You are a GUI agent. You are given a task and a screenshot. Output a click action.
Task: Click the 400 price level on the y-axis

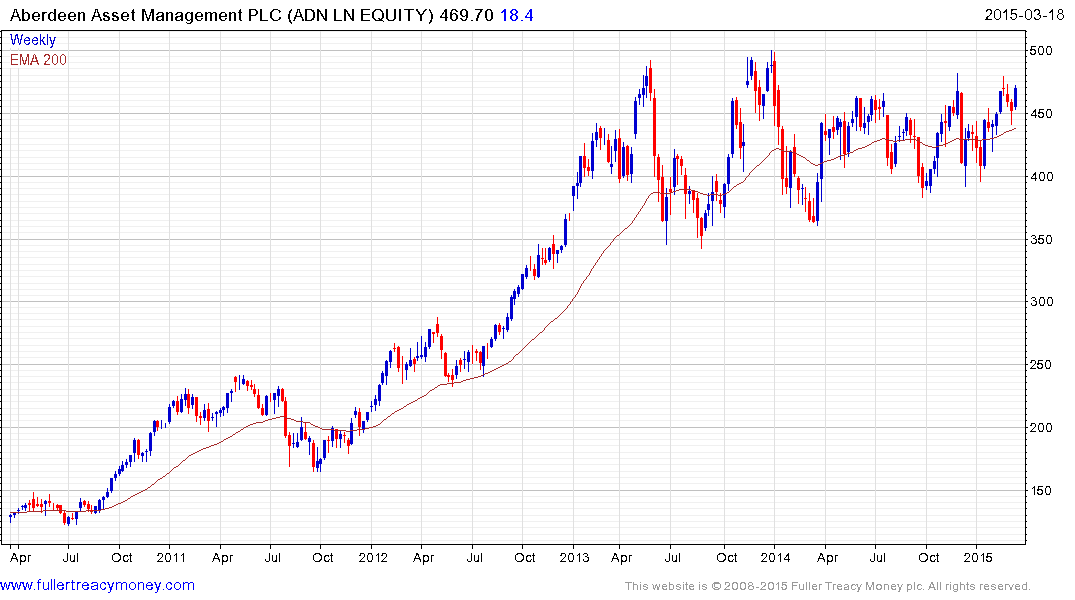coord(1044,177)
